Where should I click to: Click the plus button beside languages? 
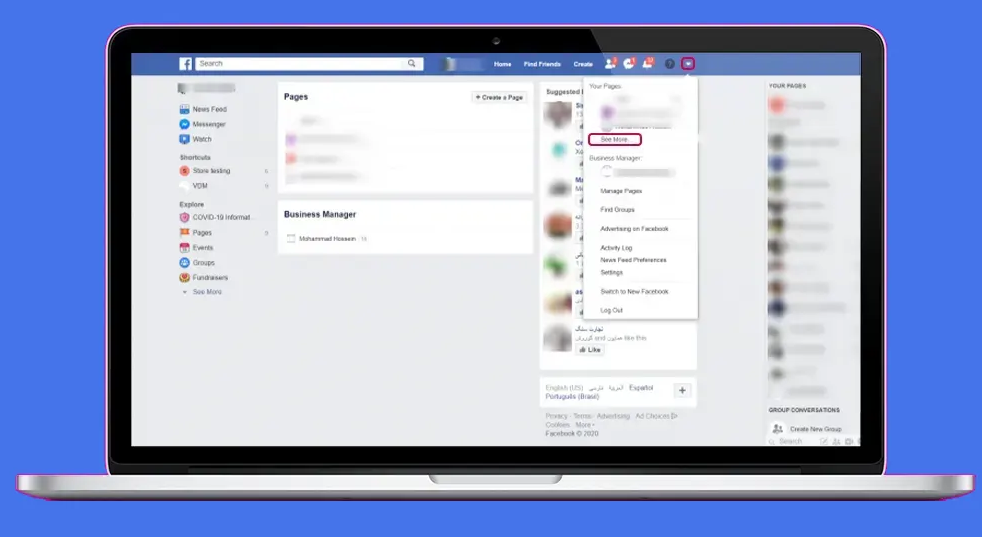682,390
